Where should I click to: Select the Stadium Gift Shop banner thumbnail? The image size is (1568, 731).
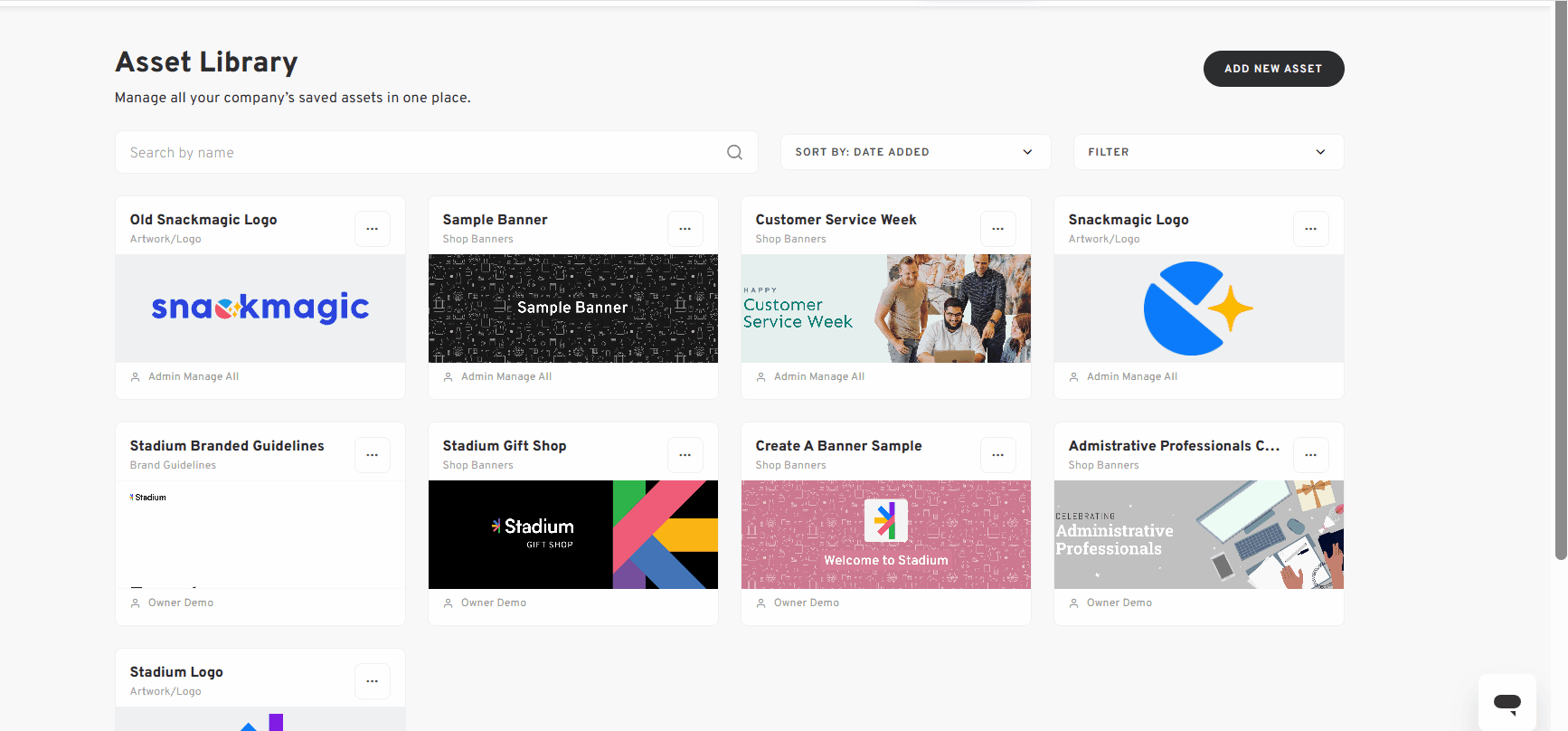[573, 535]
